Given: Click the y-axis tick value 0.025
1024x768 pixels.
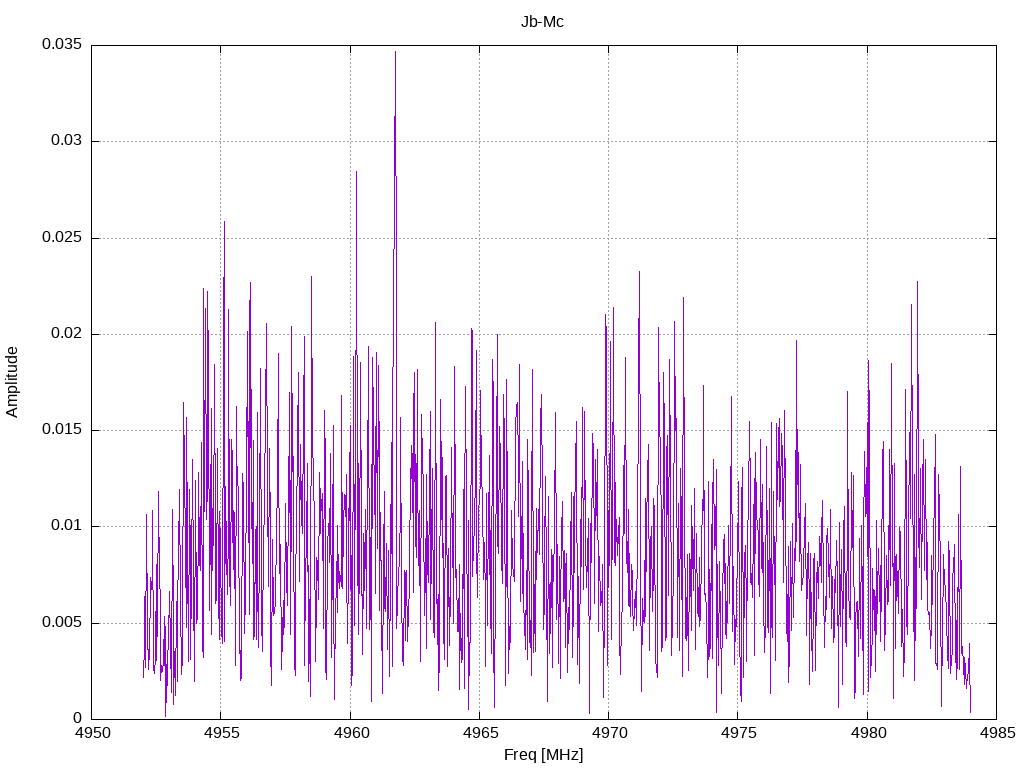Looking at the screenshot, I should tap(62, 237).
